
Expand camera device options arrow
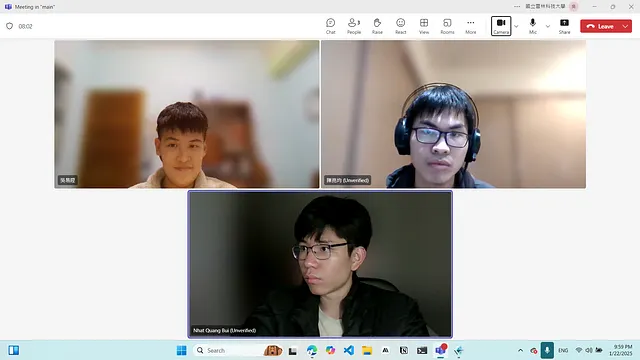[516, 26]
